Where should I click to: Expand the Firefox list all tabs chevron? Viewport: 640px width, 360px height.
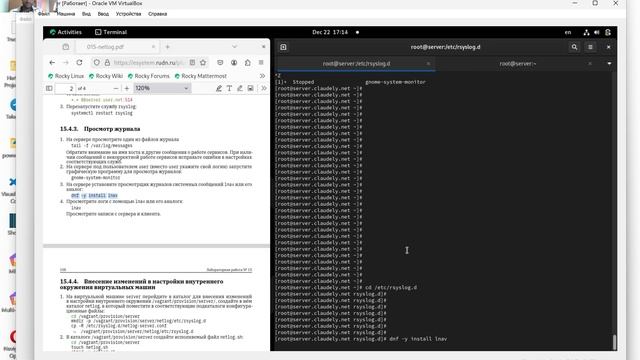click(234, 47)
